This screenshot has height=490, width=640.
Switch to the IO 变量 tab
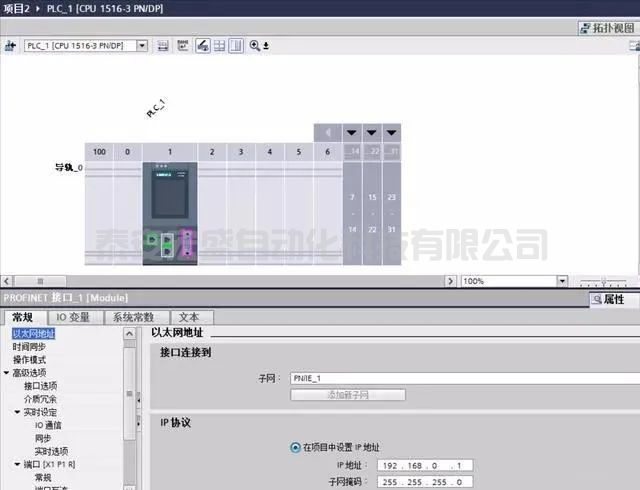tap(73, 317)
